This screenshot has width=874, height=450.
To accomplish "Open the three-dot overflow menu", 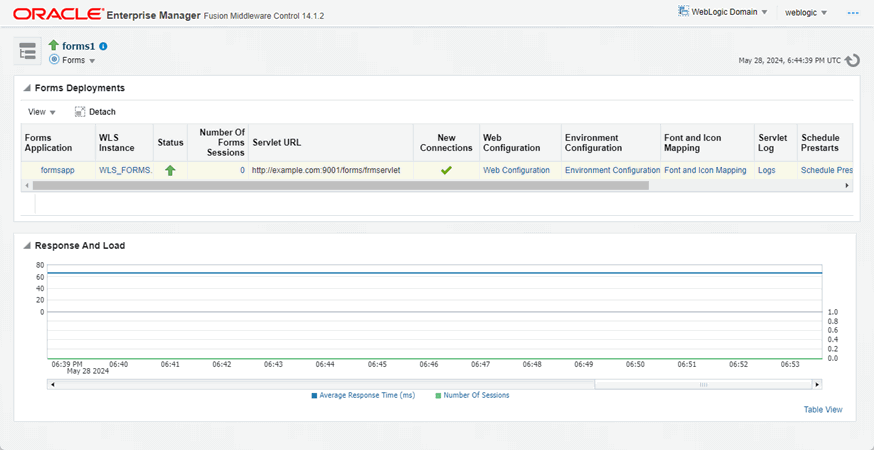I will click(x=853, y=12).
